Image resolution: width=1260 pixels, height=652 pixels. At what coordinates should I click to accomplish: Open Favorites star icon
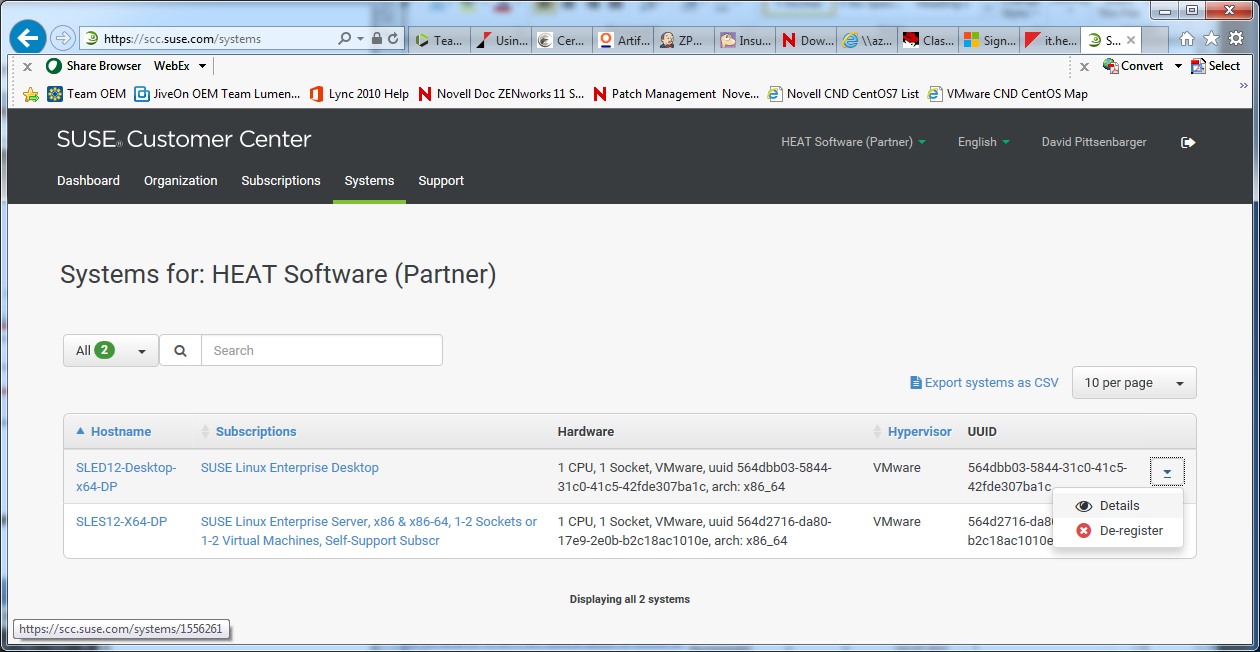[x=1211, y=39]
